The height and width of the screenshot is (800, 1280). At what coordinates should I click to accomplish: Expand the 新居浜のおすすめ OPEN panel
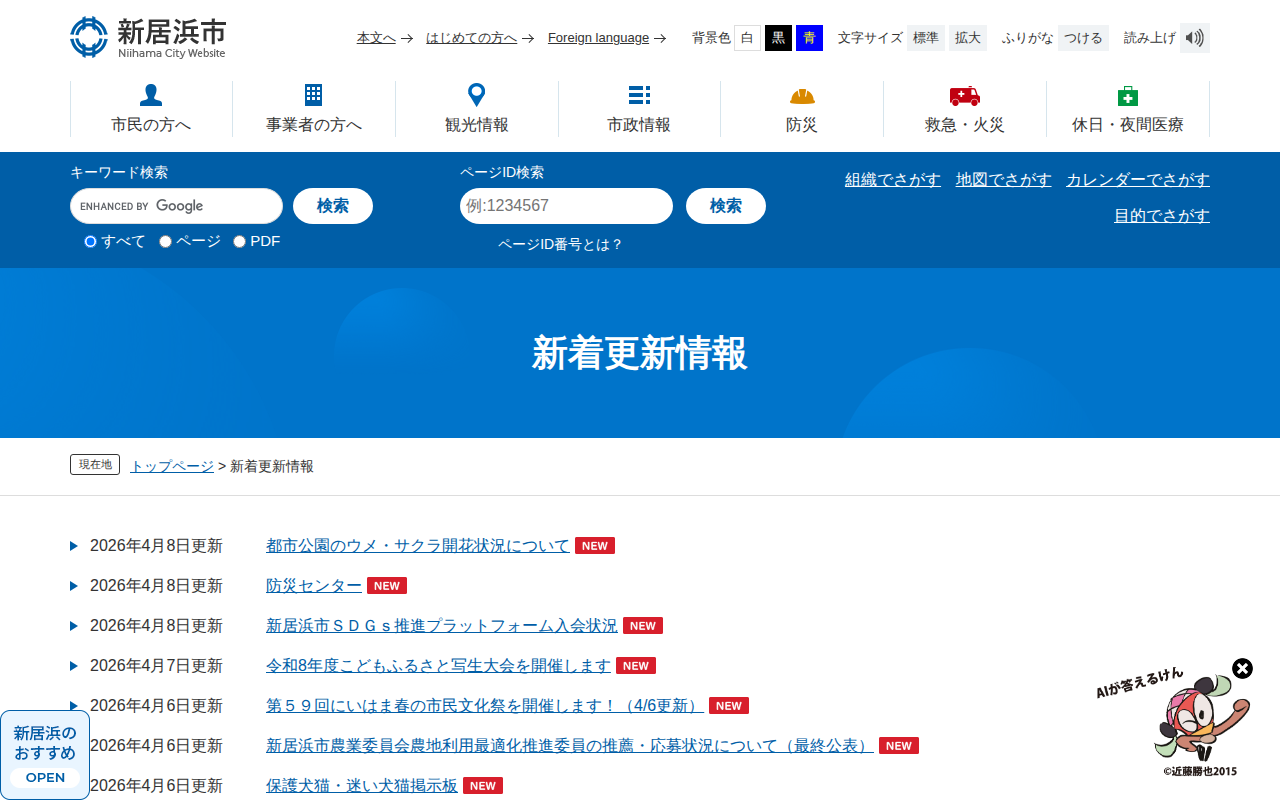click(x=45, y=755)
